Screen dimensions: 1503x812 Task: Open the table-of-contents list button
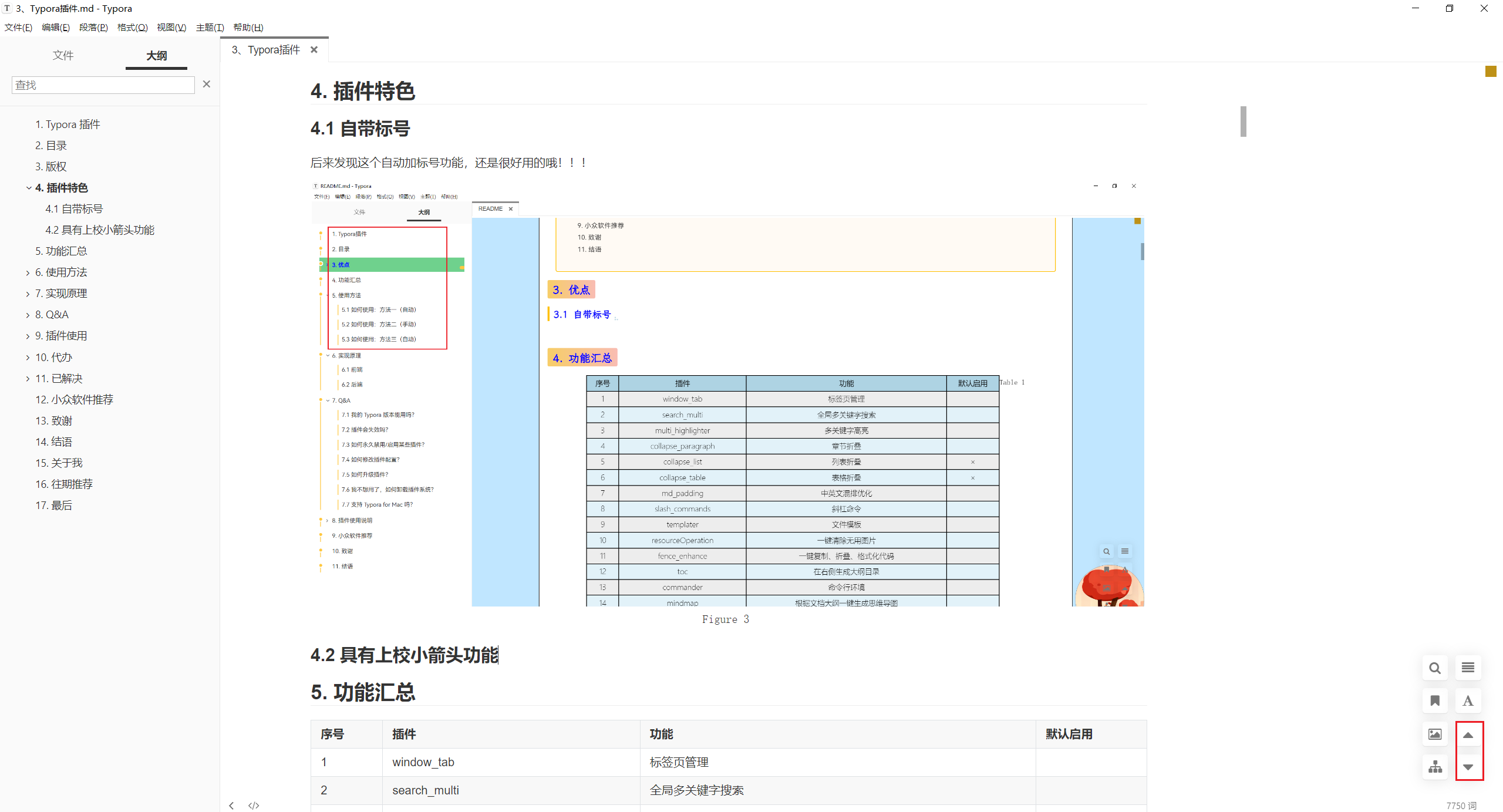click(x=1468, y=668)
